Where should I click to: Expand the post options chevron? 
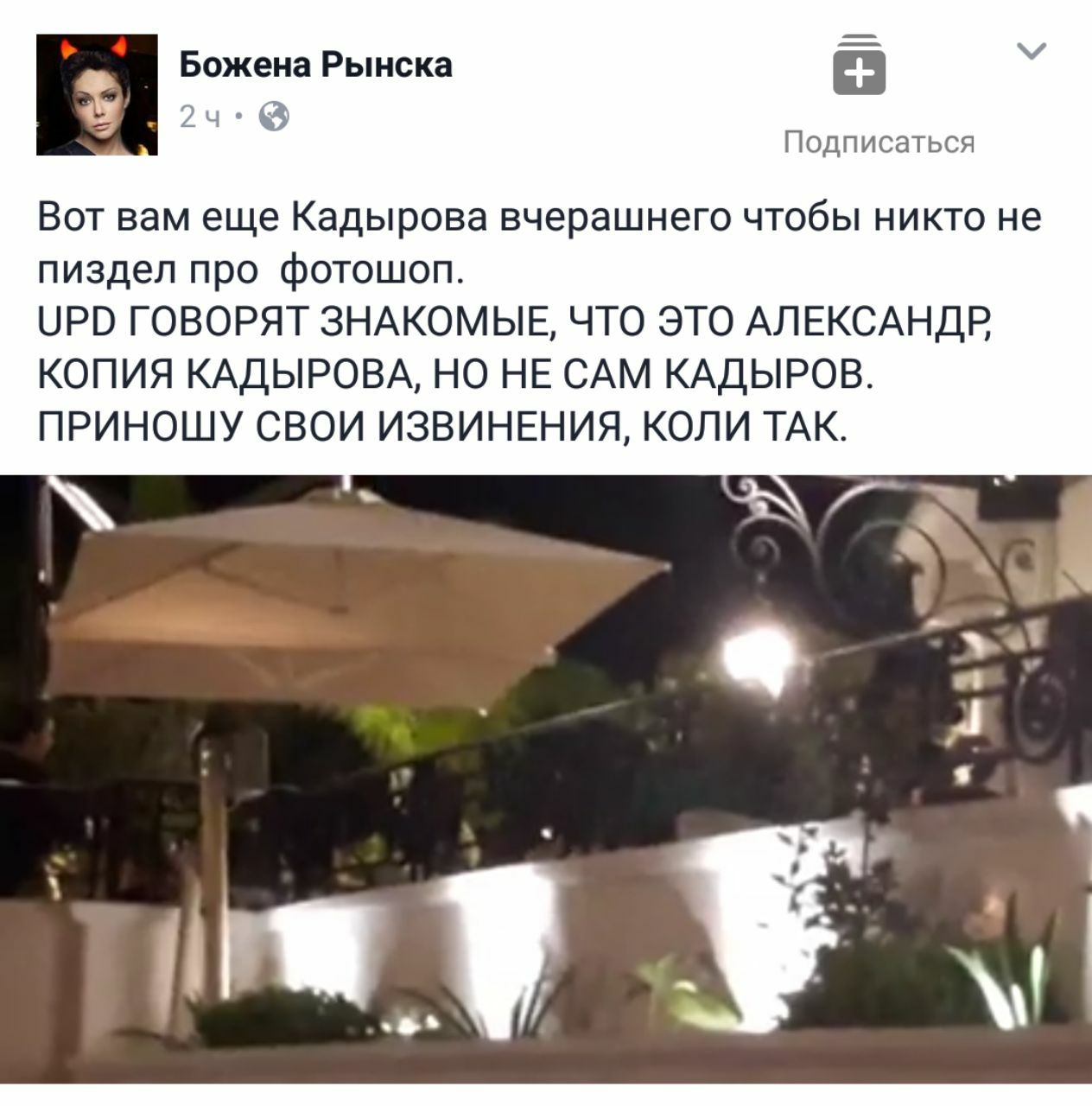[x=1032, y=52]
